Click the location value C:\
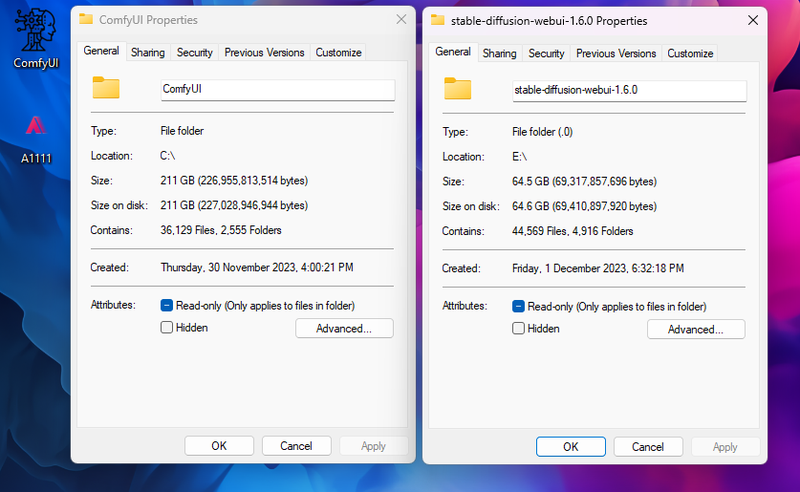The height and width of the screenshot is (492, 800). pyautogui.click(x=167, y=156)
